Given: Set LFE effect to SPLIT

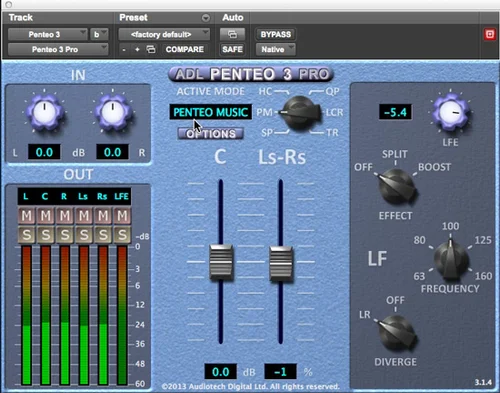Looking at the screenshot, I should (x=395, y=154).
